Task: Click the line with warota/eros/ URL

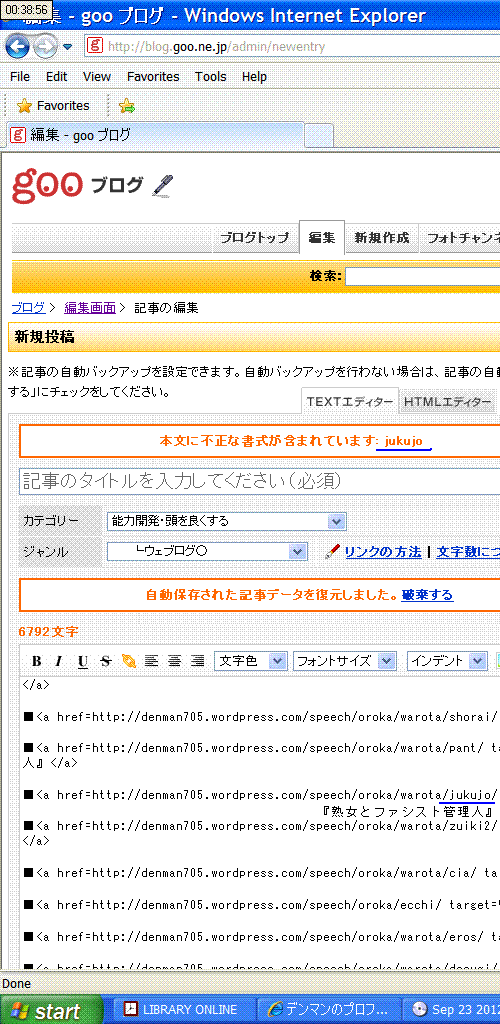Action: pos(261,937)
